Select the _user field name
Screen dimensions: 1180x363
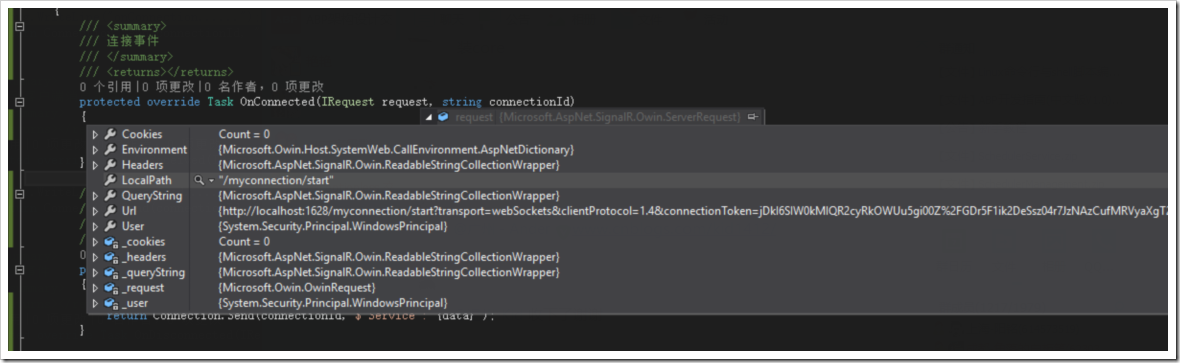coord(135,303)
